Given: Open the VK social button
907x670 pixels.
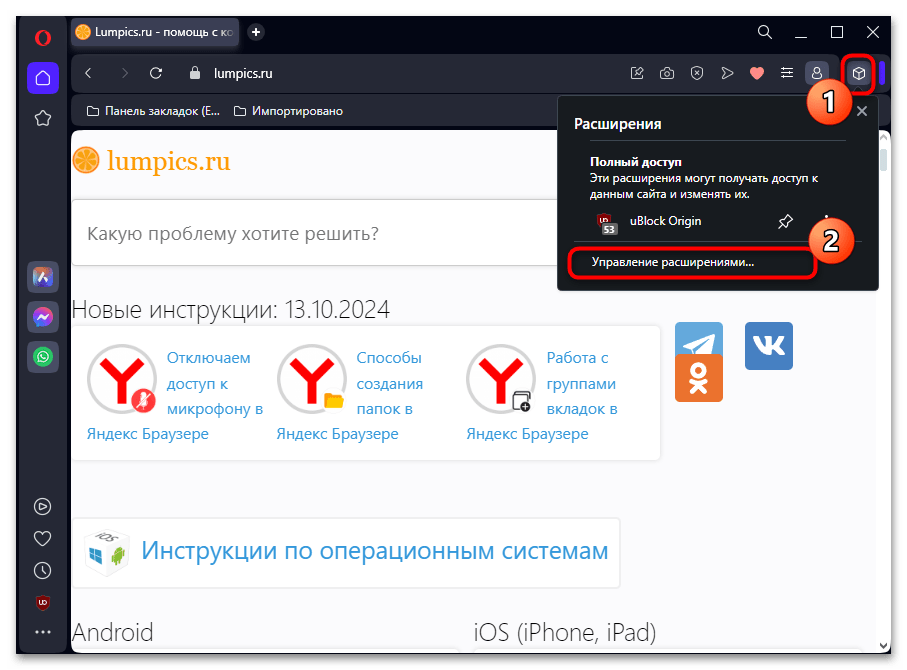Looking at the screenshot, I should pyautogui.click(x=769, y=346).
